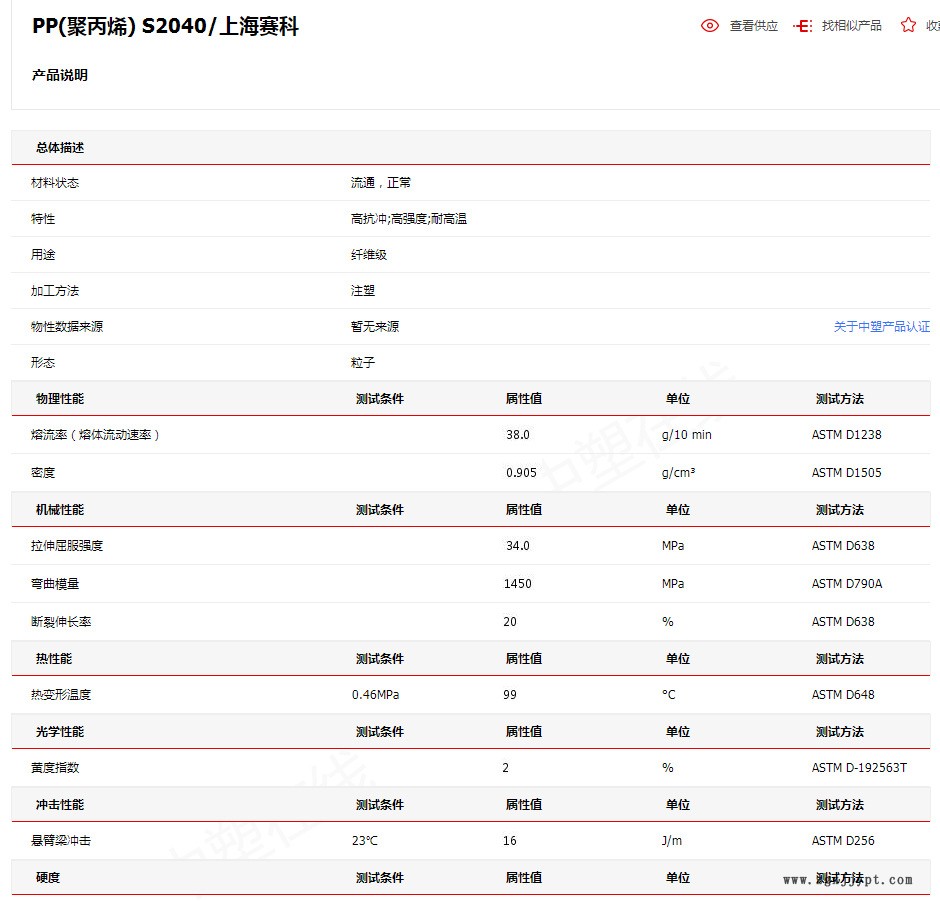Viewport: 940px width, 902px height.
Task: Click the 光学性能 section header
Action: point(60,732)
